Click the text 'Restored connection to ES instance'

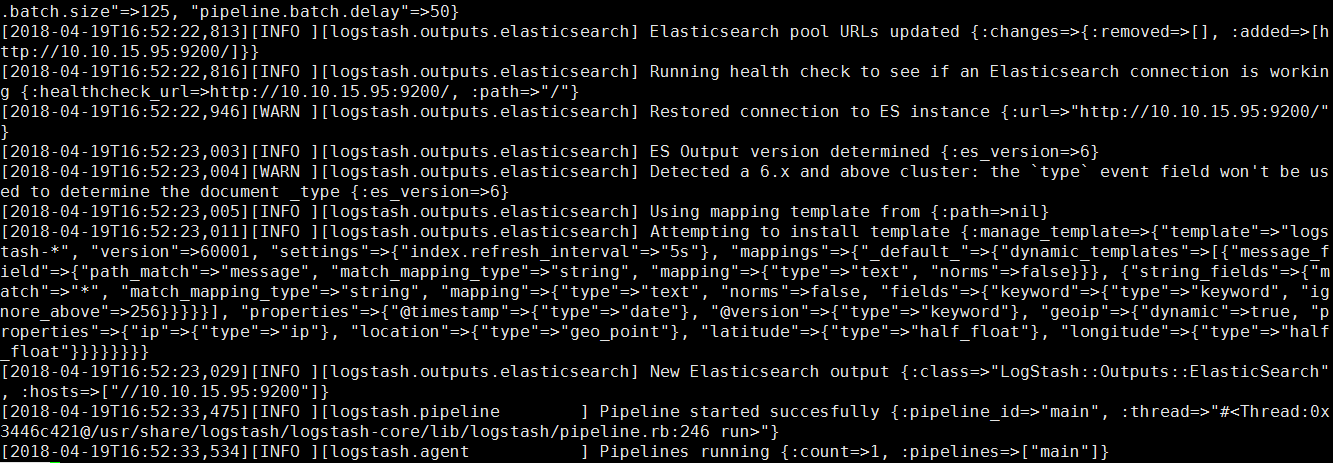coord(820,111)
